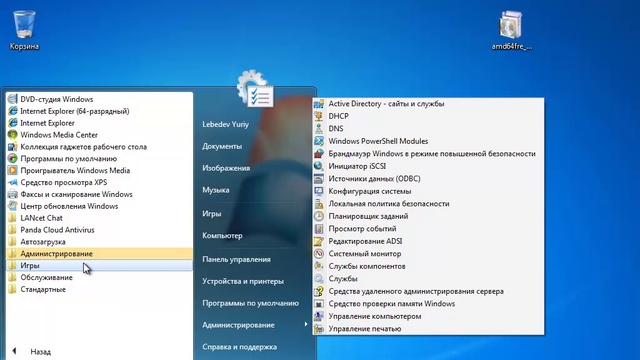The height and width of the screenshot is (360, 640).
Task: Expand the Стандартные folder
Action: pyautogui.click(x=100, y=289)
